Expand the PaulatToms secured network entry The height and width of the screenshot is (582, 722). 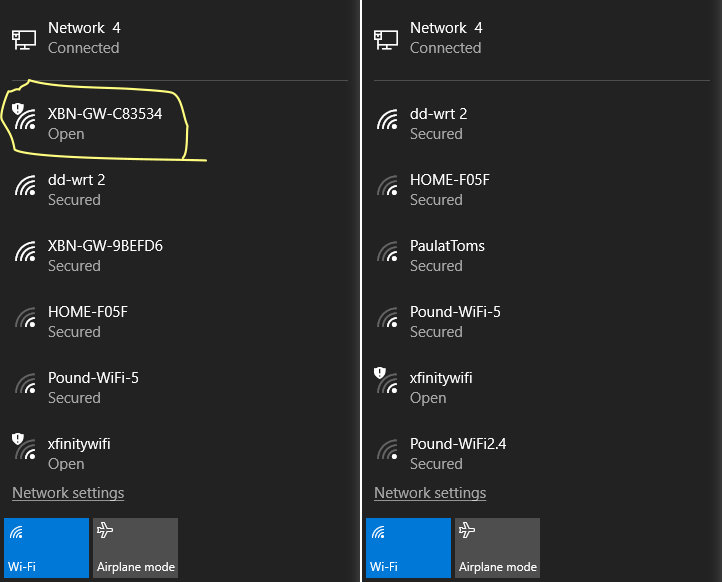click(x=447, y=255)
